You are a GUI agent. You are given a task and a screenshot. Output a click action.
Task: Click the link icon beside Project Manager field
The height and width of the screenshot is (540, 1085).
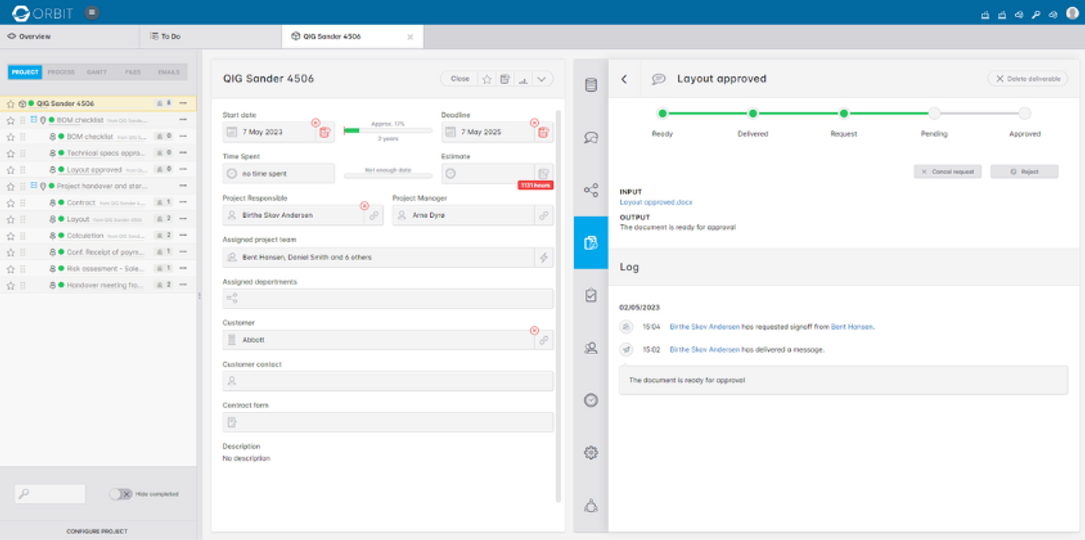click(543, 215)
